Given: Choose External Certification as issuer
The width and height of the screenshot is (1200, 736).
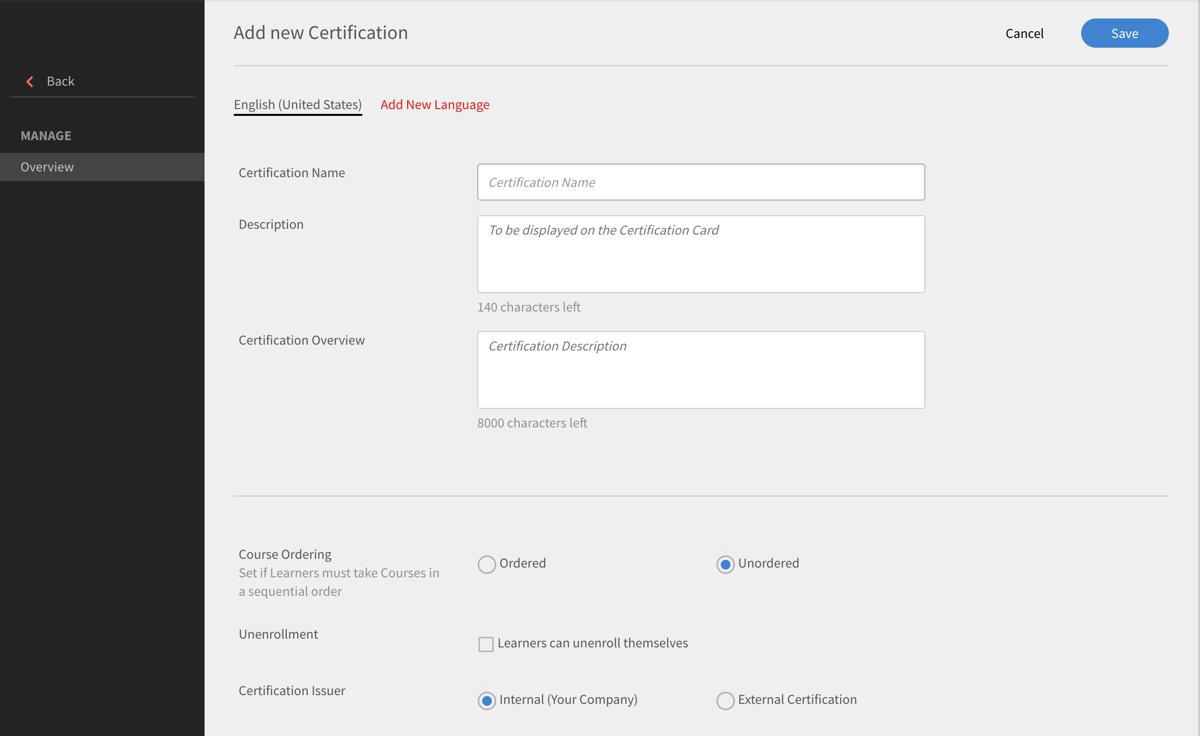Looking at the screenshot, I should [725, 700].
